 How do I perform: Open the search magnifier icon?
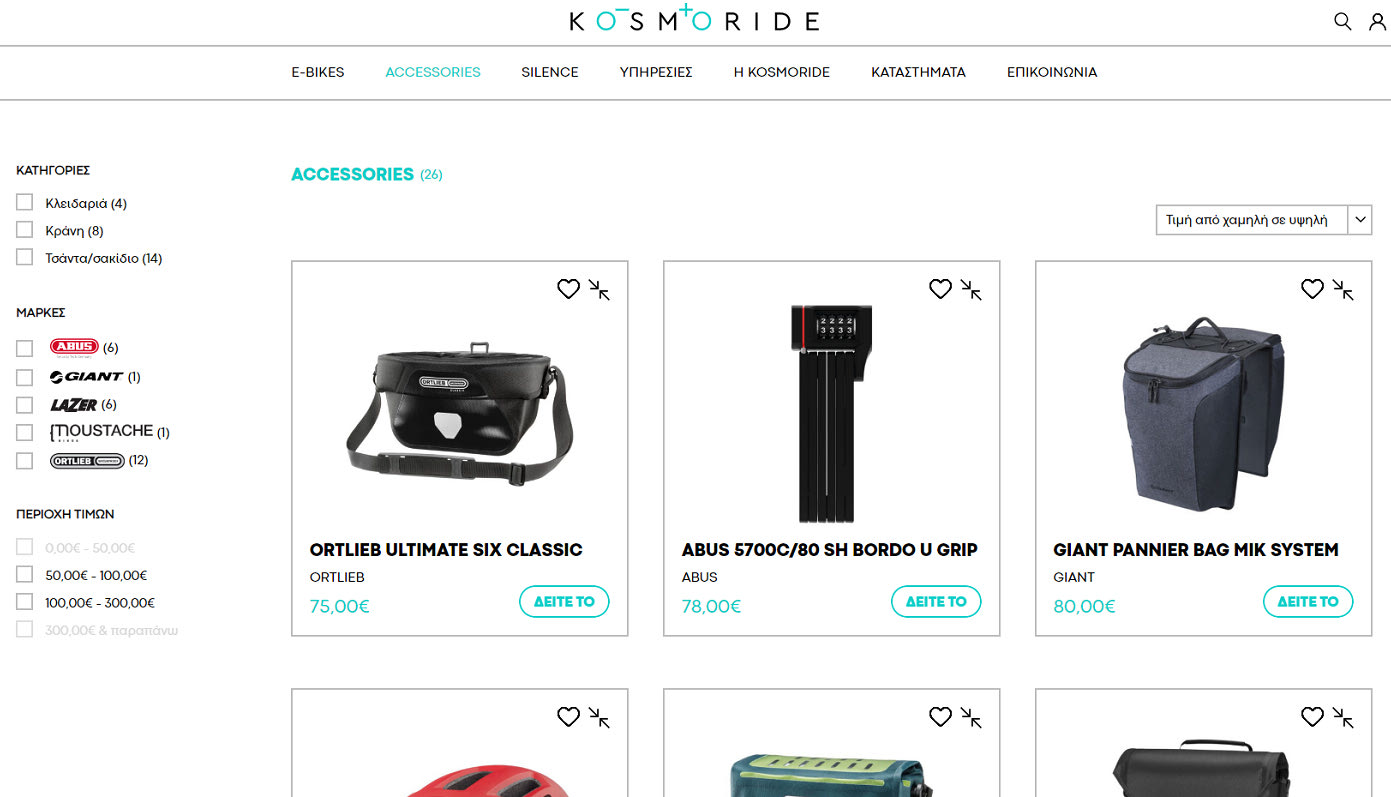[1343, 21]
